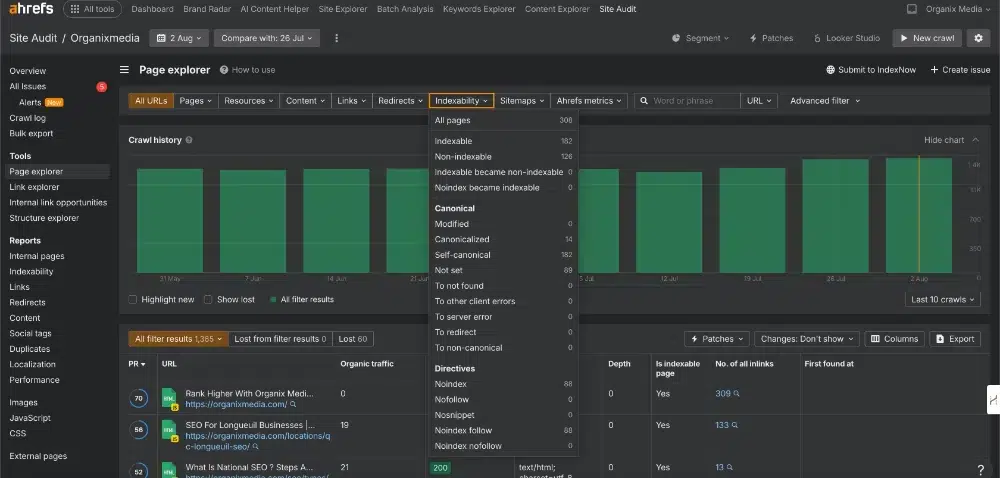Expand the Advanced filter
1000x478 pixels.
click(x=825, y=101)
